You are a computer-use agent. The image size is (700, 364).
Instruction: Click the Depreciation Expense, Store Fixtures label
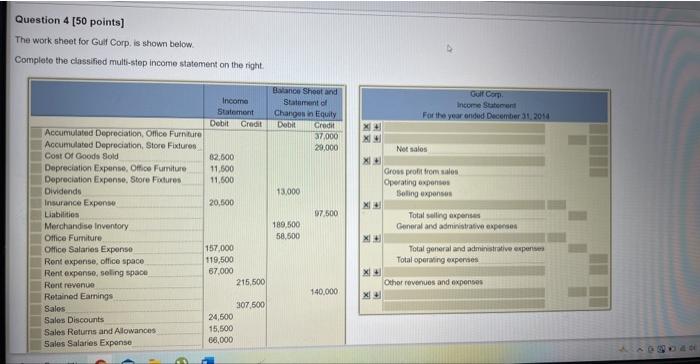pyautogui.click(x=112, y=180)
